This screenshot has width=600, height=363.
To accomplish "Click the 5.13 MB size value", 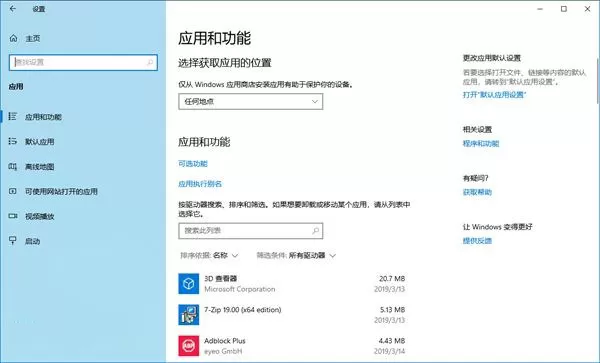I will tap(393, 309).
